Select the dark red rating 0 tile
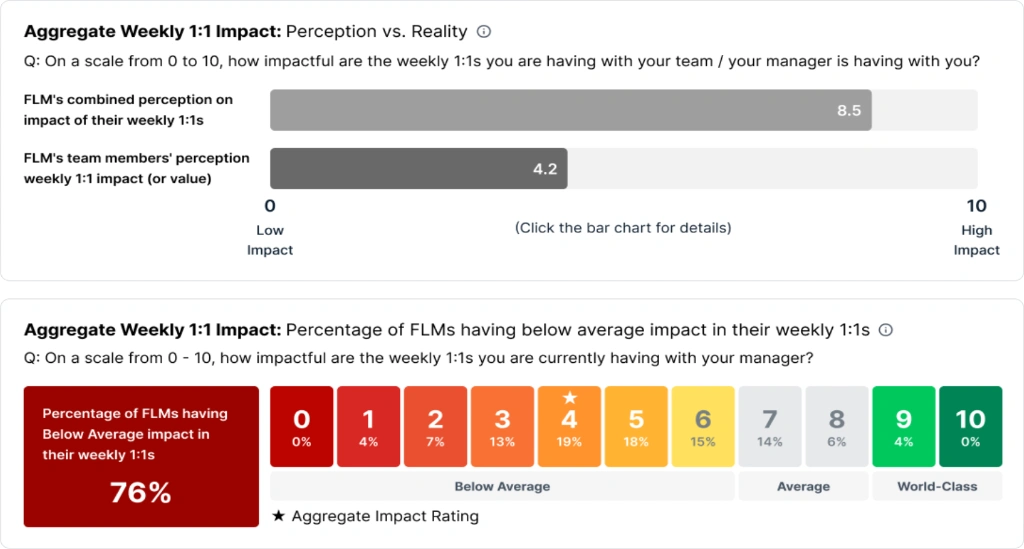 pos(302,426)
